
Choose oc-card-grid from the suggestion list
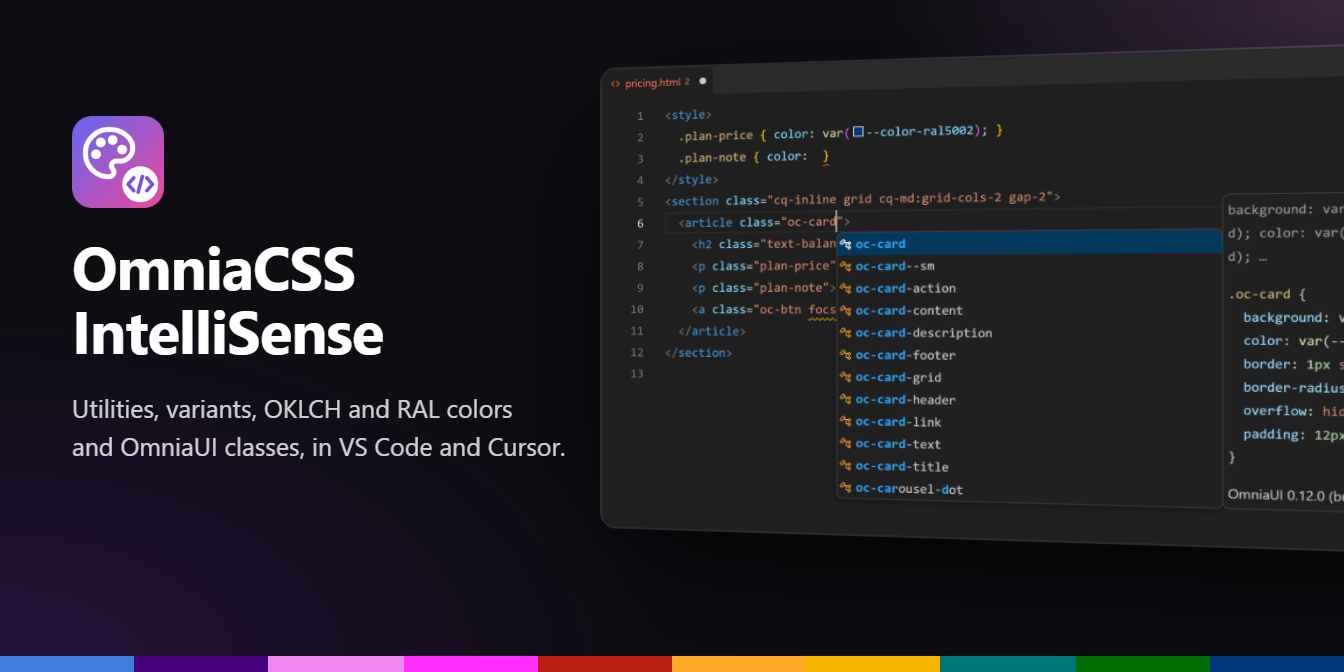click(1030, 377)
